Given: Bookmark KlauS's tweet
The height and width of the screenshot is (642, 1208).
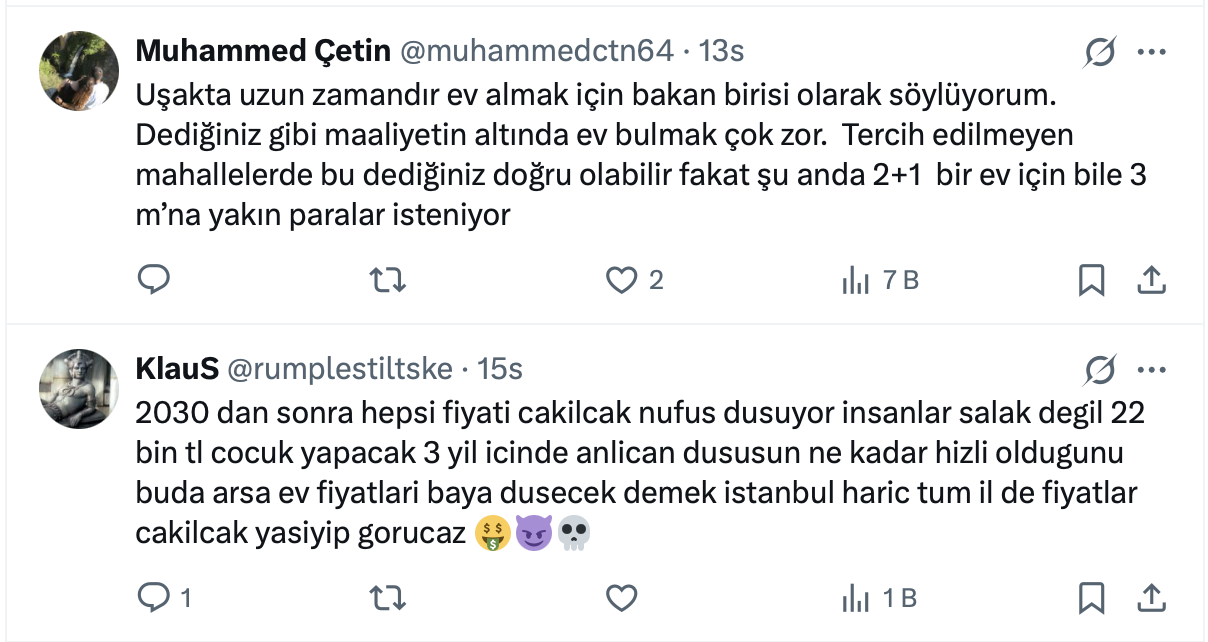Looking at the screenshot, I should pos(1091,598).
